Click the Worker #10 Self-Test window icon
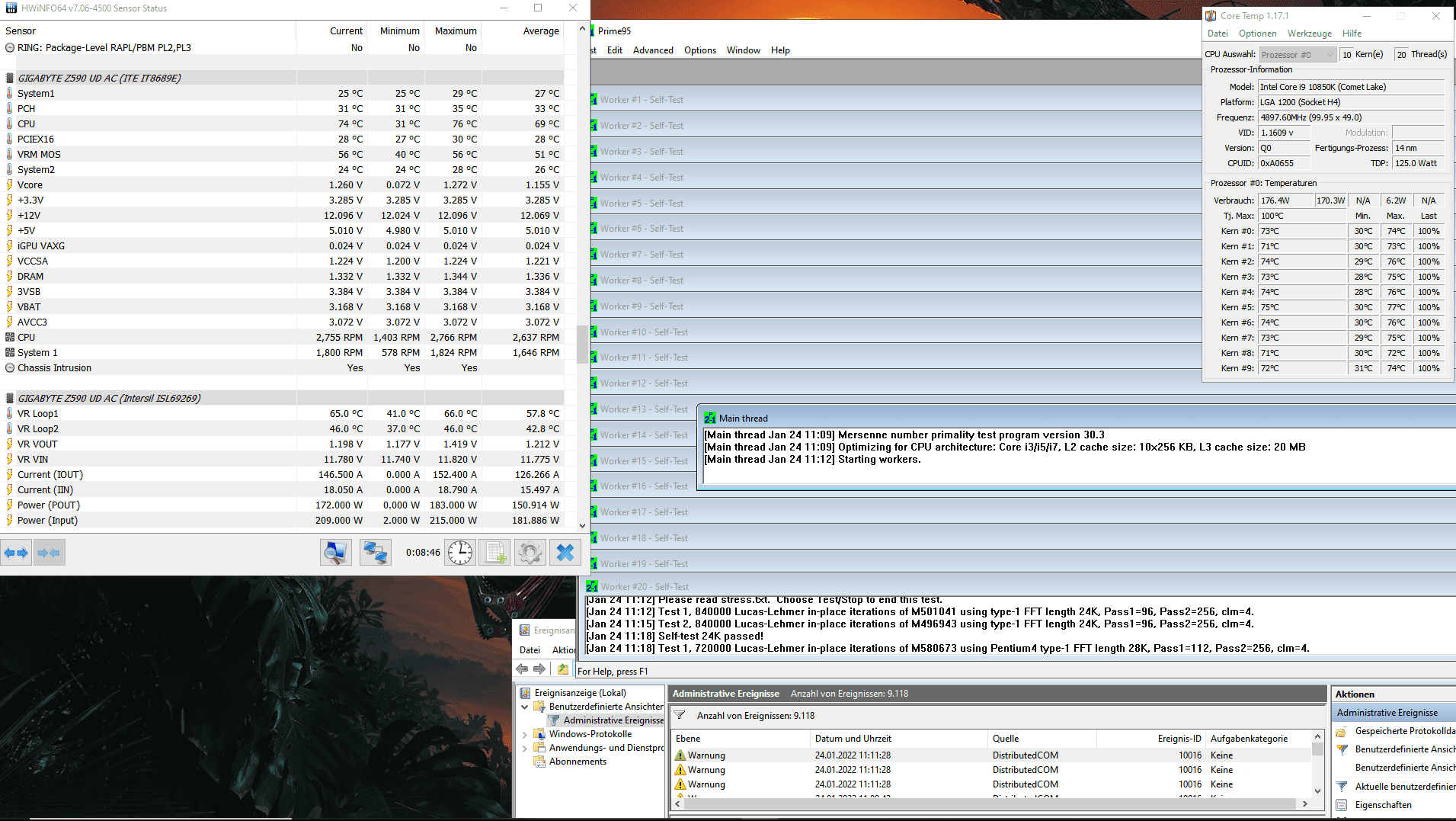This screenshot has height=821, width=1456. (x=594, y=332)
